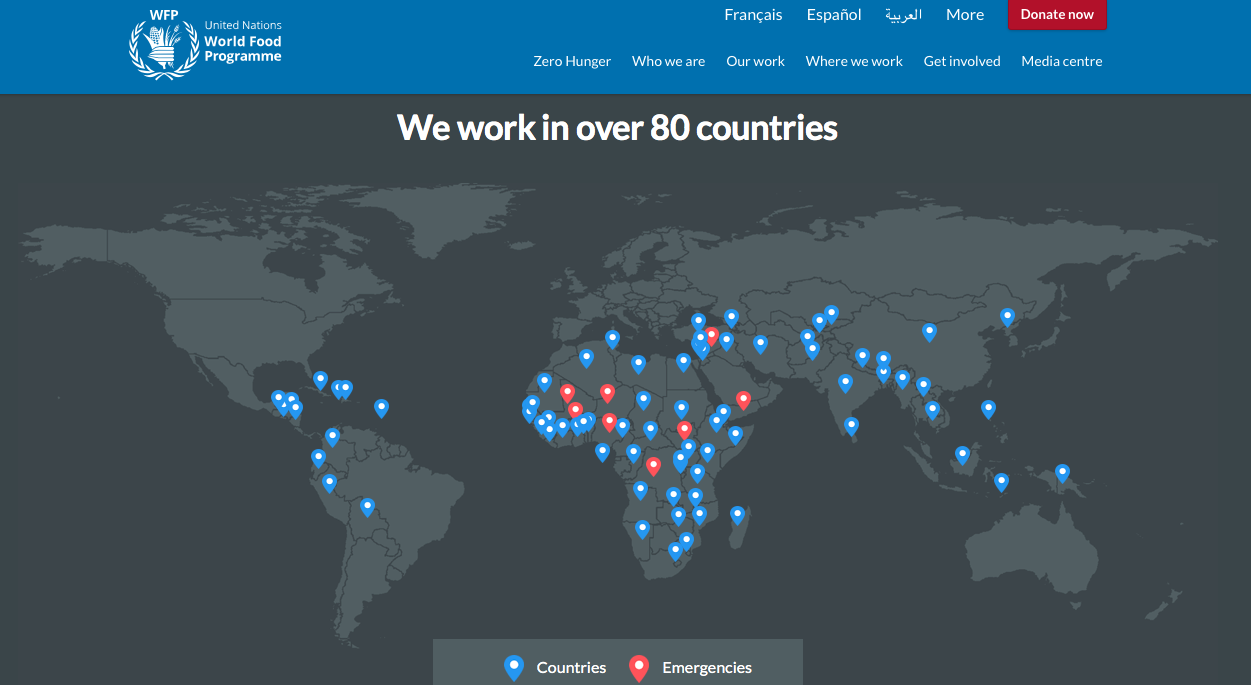Screen dimensions: 1251x685
Task: Expand the More languages dropdown
Action: coord(964,15)
